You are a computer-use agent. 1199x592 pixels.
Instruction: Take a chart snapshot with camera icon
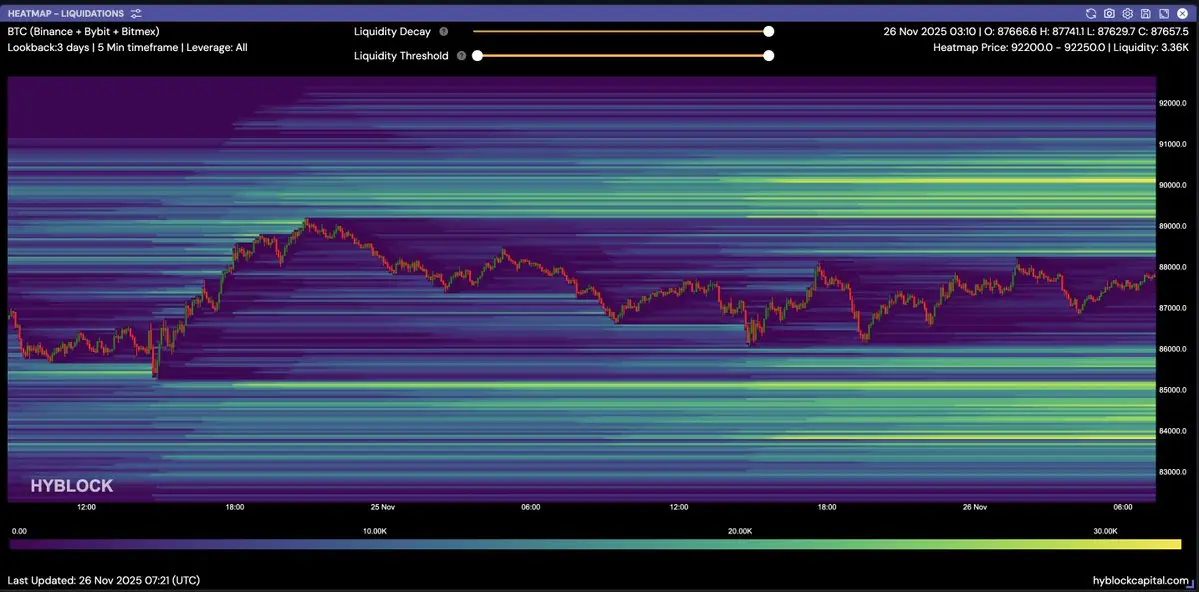coord(1109,14)
